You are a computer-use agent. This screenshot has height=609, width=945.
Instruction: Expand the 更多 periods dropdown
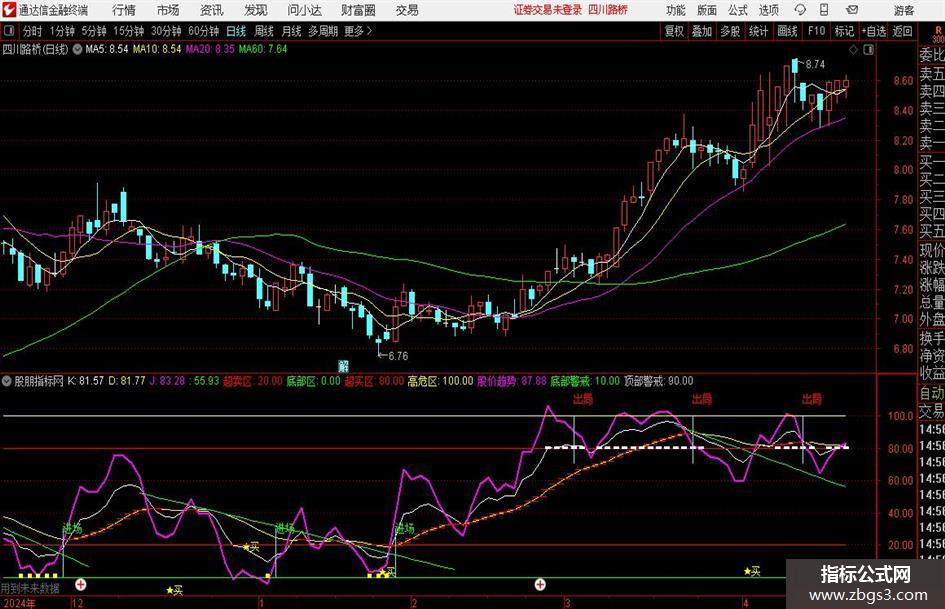click(358, 31)
